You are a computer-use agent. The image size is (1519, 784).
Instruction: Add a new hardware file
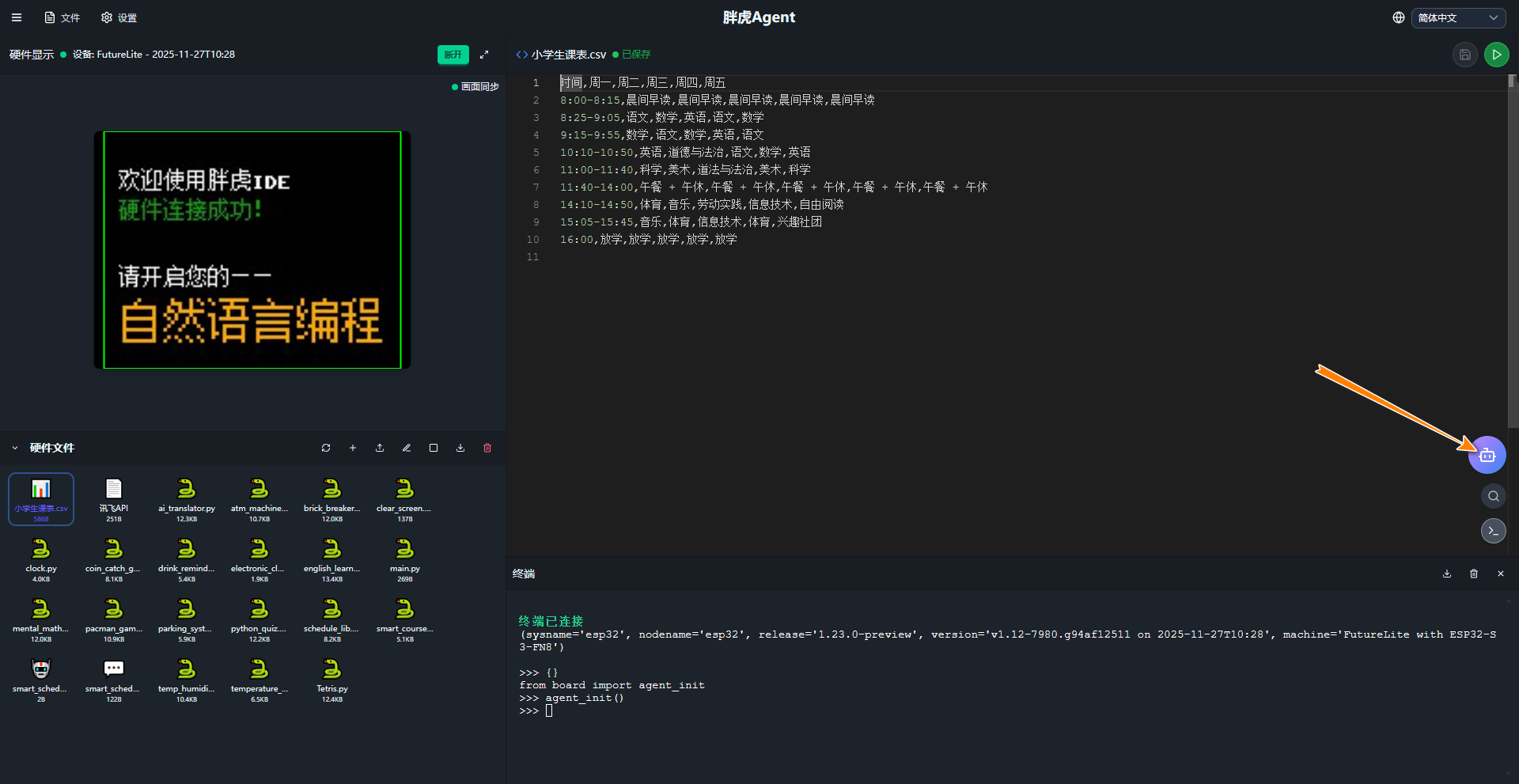click(x=353, y=448)
